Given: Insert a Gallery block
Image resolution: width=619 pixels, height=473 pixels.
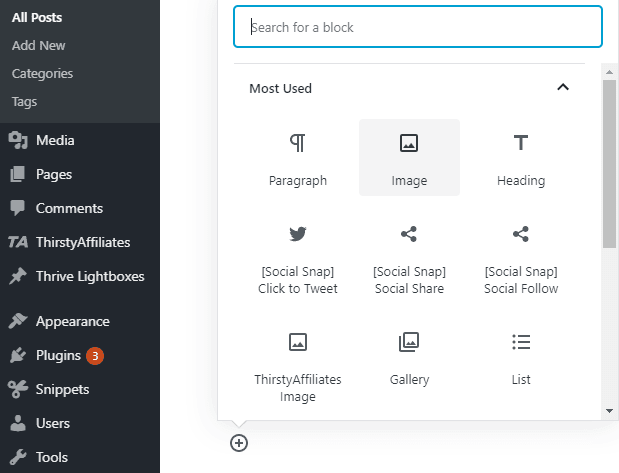Looking at the screenshot, I should click(409, 358).
